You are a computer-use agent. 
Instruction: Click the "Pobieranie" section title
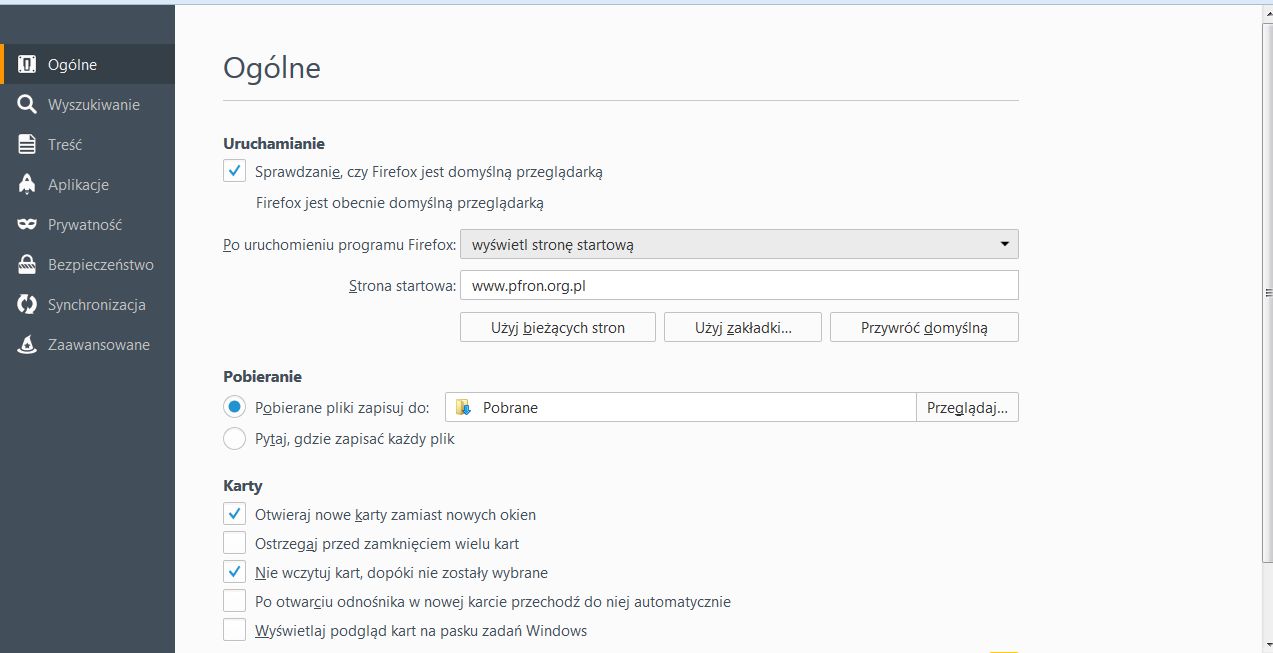coord(262,377)
